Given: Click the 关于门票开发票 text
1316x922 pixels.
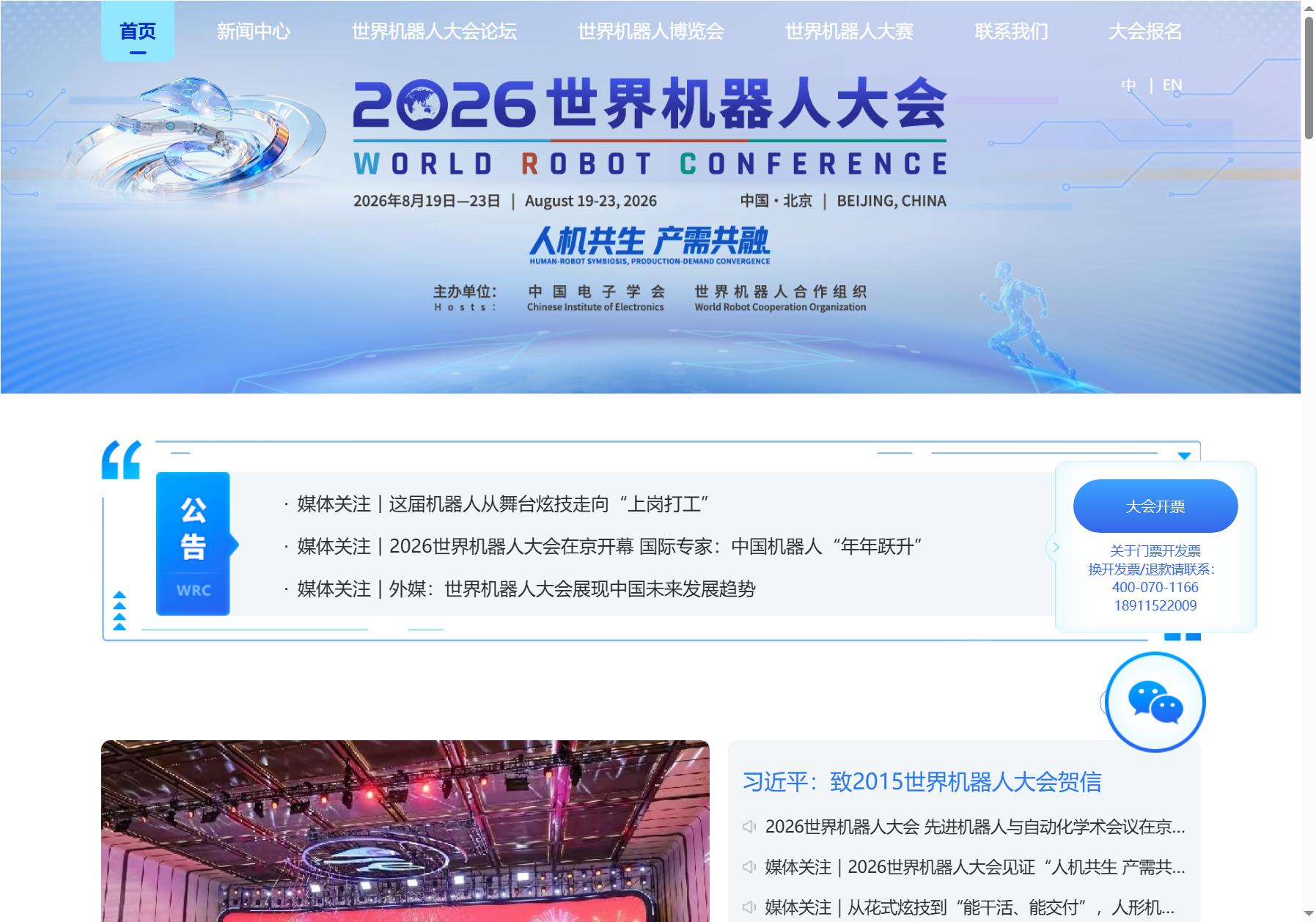Looking at the screenshot, I should (x=1155, y=551).
